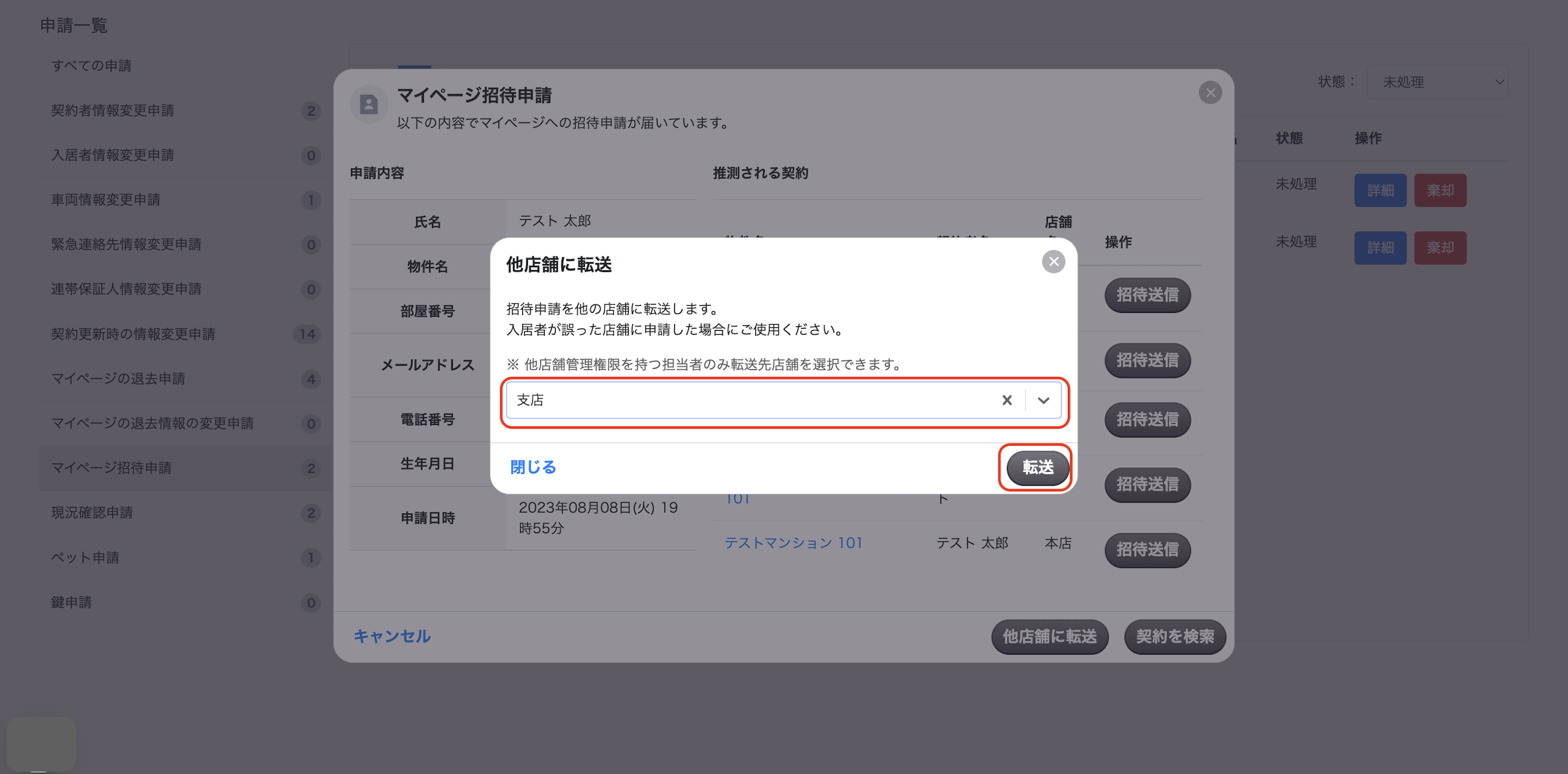This screenshot has height=774, width=1568.
Task: Click the 操作 column header in the background table
Action: [1368, 138]
